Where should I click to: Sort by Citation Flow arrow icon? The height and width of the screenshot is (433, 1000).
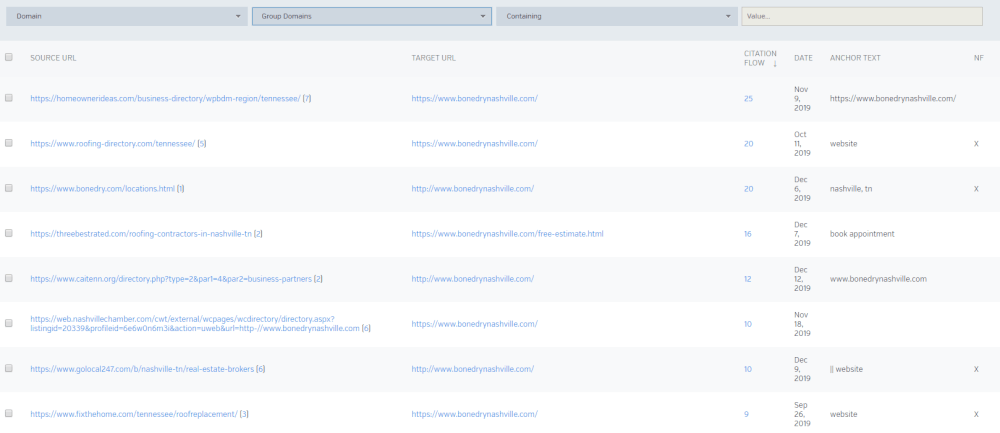775,64
